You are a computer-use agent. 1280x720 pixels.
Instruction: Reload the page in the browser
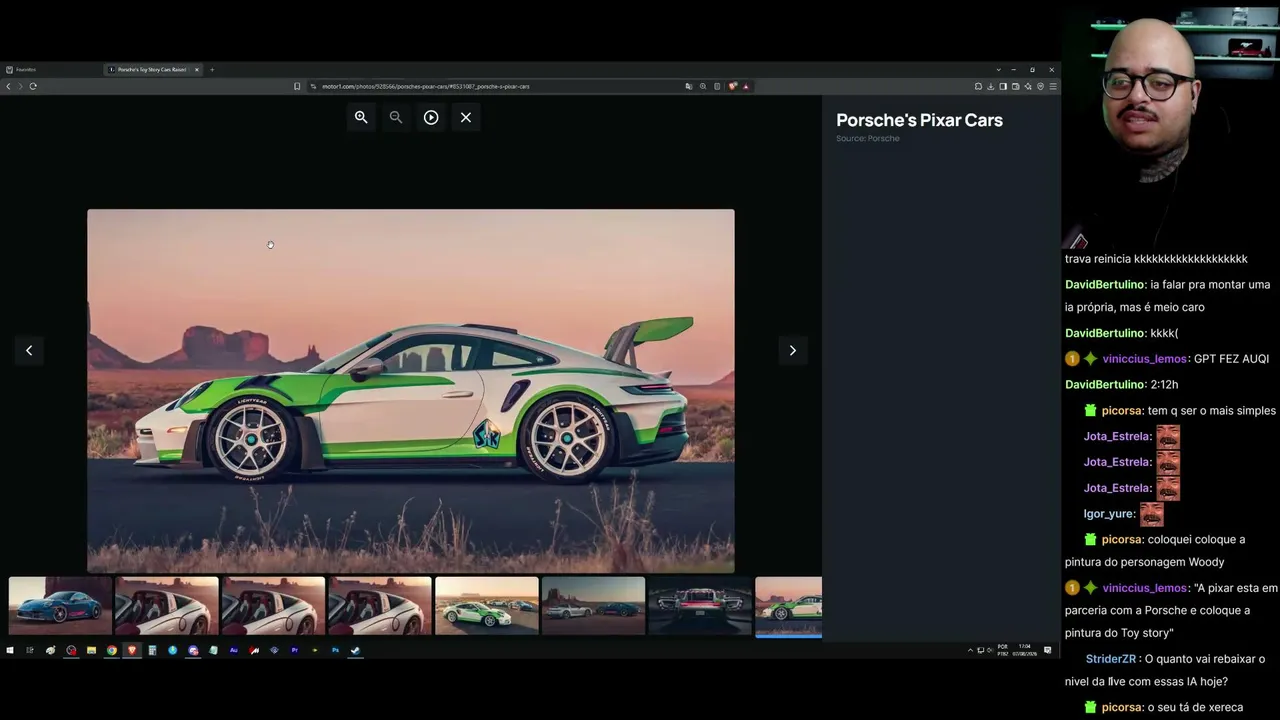click(33, 86)
